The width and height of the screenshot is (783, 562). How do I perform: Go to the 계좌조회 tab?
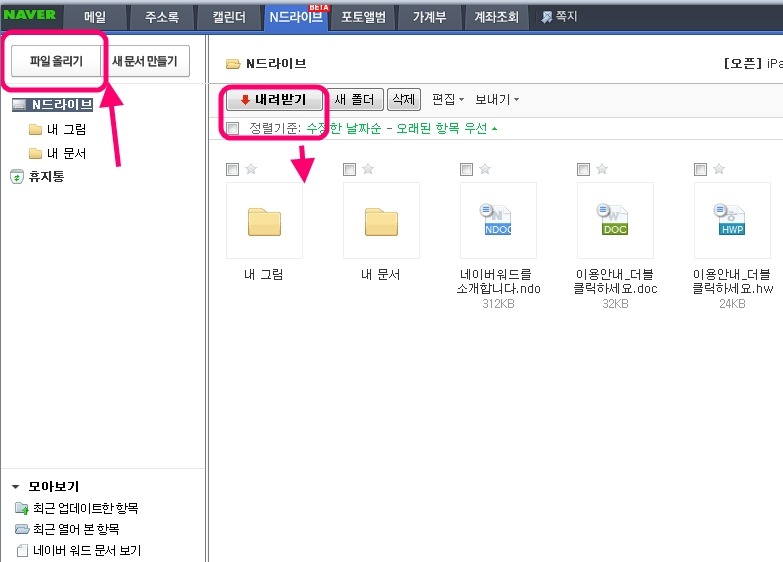496,17
